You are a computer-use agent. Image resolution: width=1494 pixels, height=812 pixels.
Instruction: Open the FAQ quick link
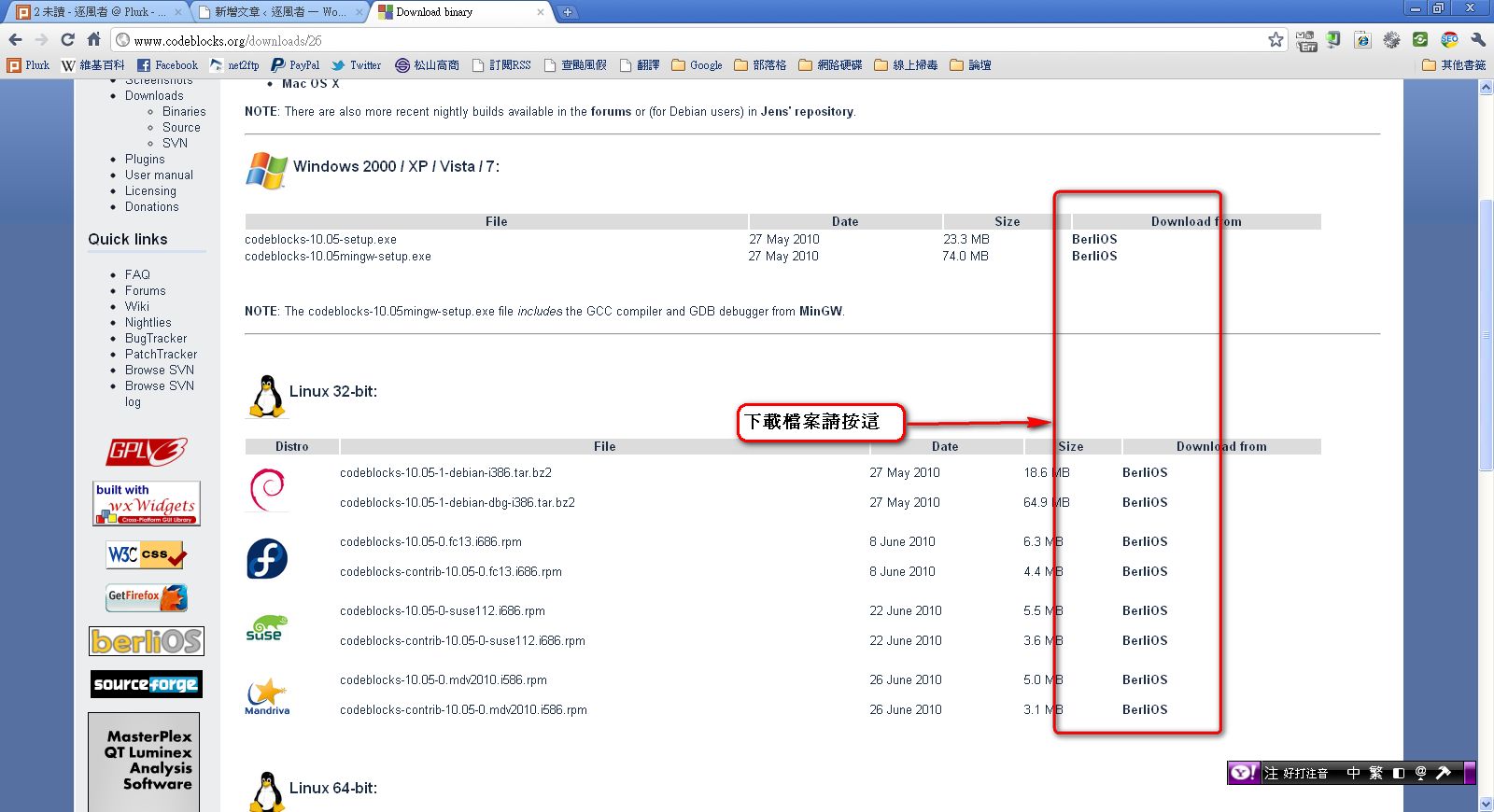[137, 274]
